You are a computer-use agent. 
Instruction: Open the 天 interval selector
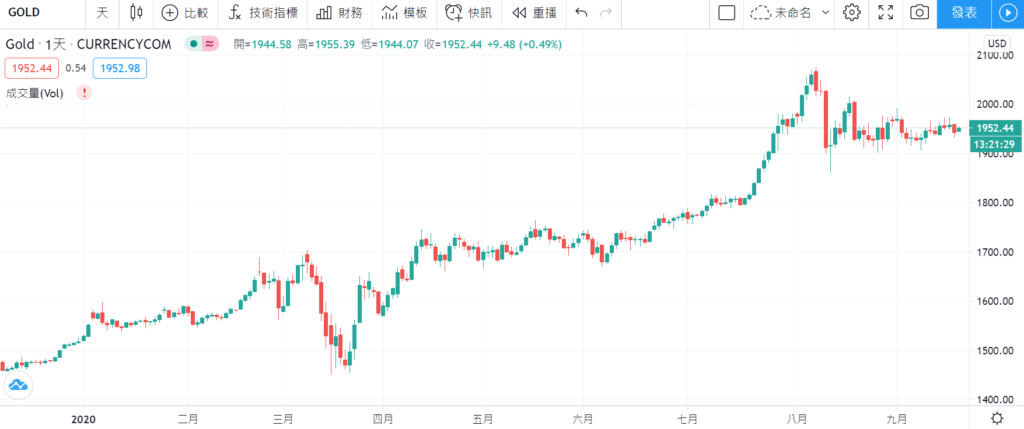[x=103, y=12]
